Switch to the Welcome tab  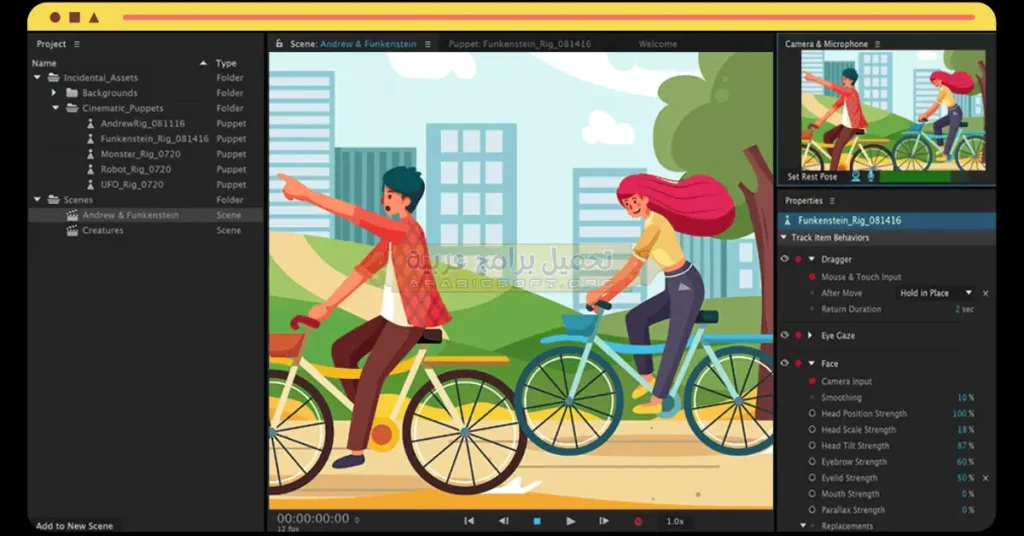658,44
